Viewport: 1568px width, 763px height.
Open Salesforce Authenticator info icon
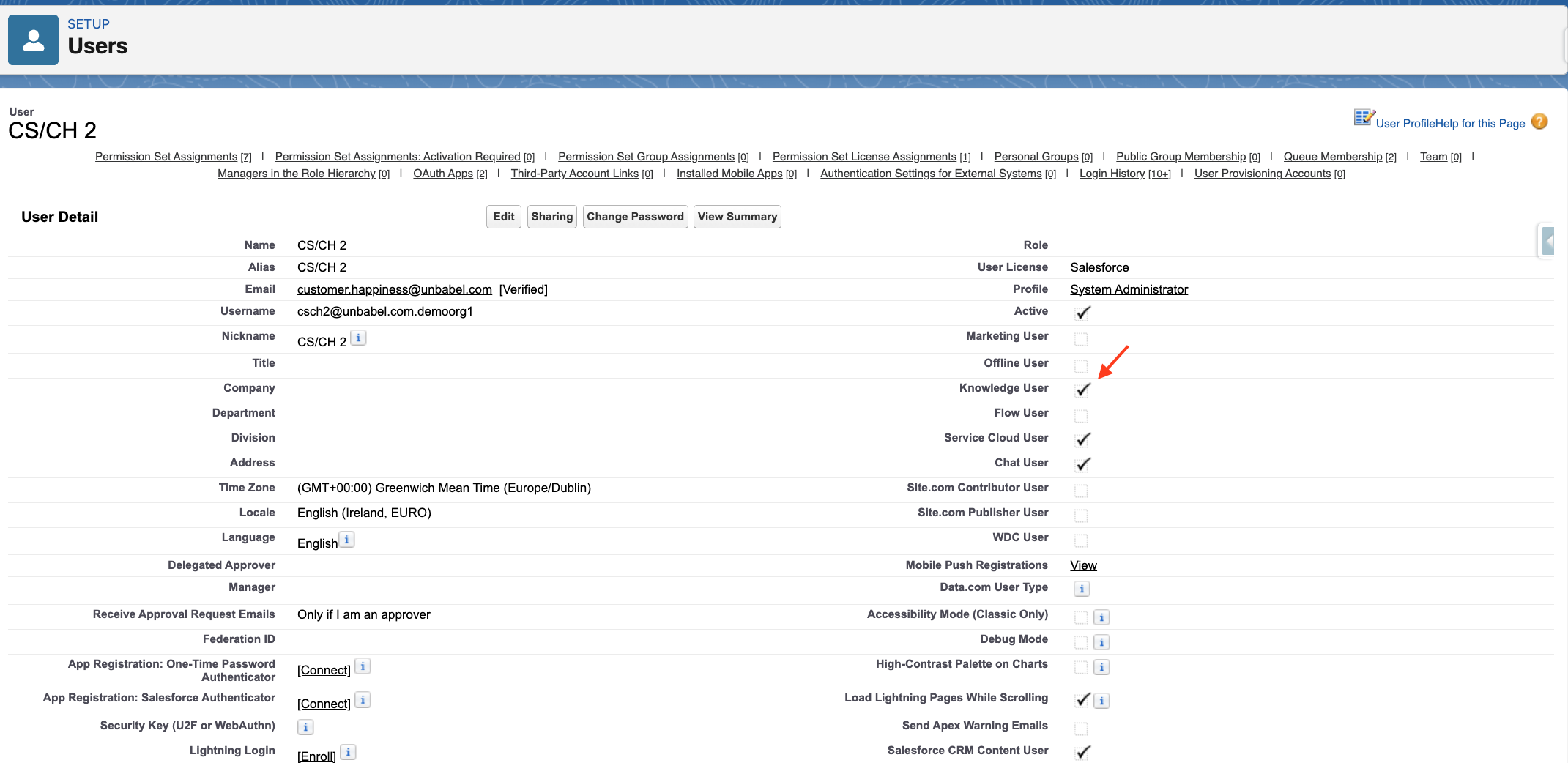point(363,700)
